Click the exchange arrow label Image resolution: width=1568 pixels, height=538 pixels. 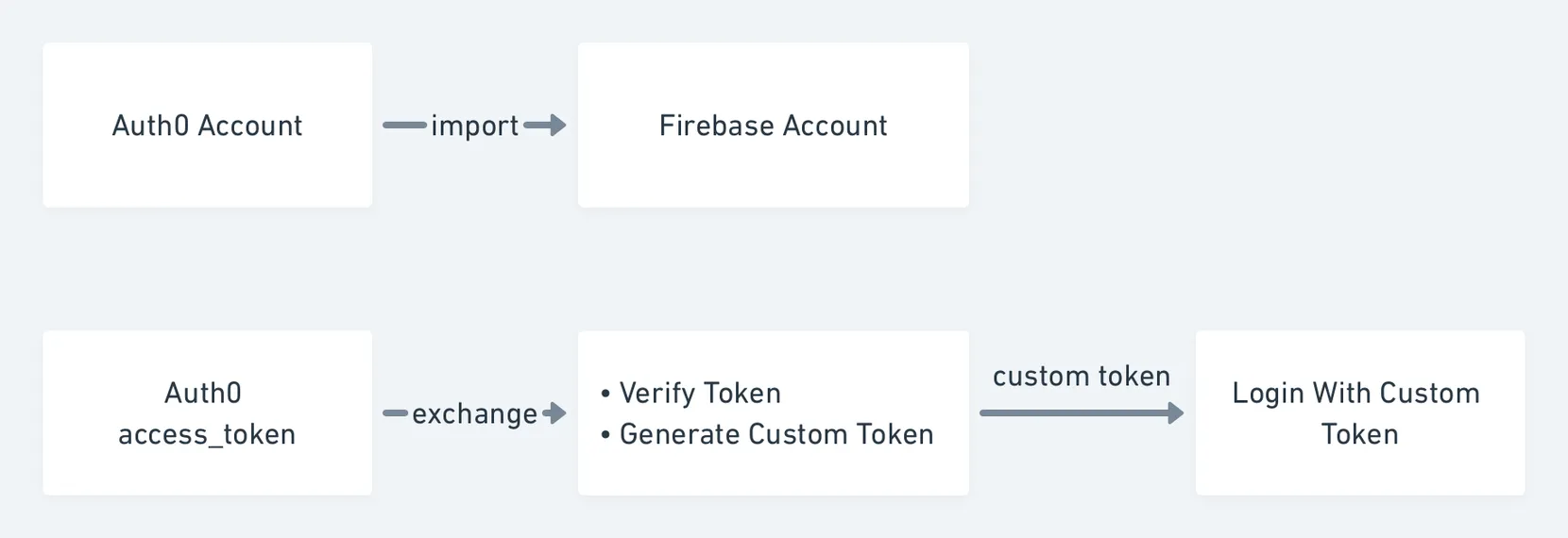474,413
